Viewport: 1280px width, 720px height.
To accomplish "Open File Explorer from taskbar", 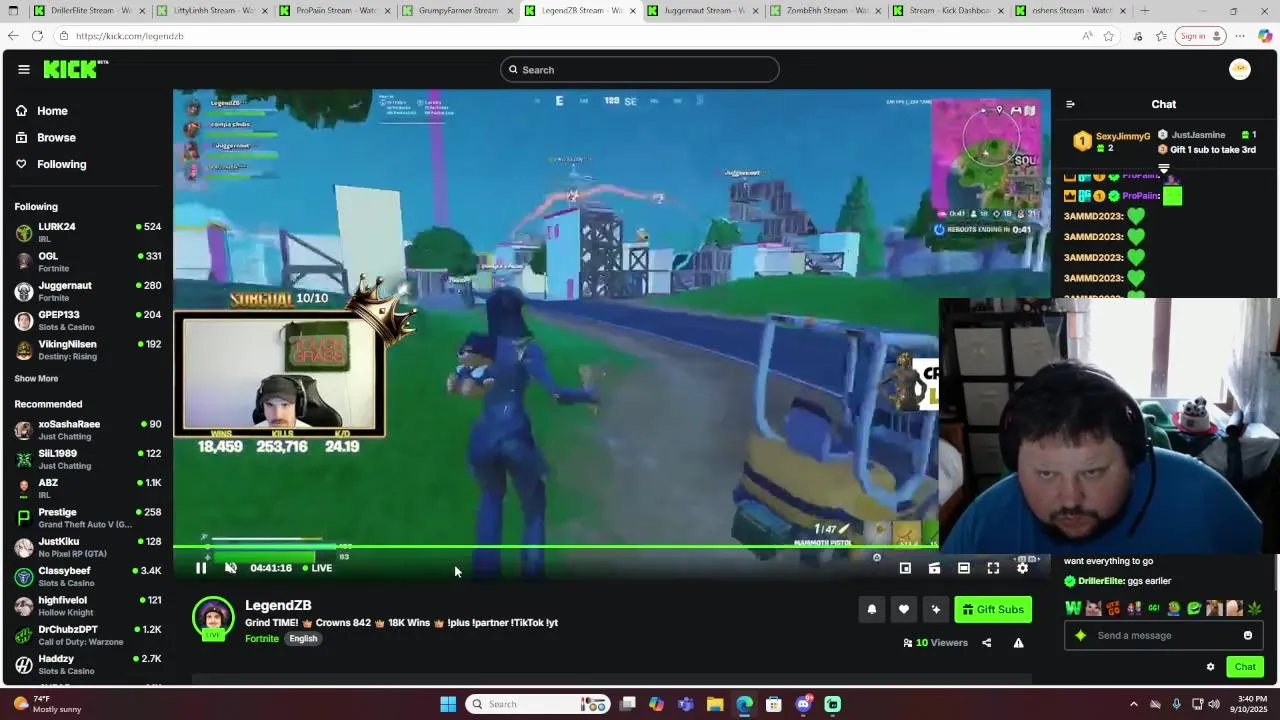I will click(715, 704).
